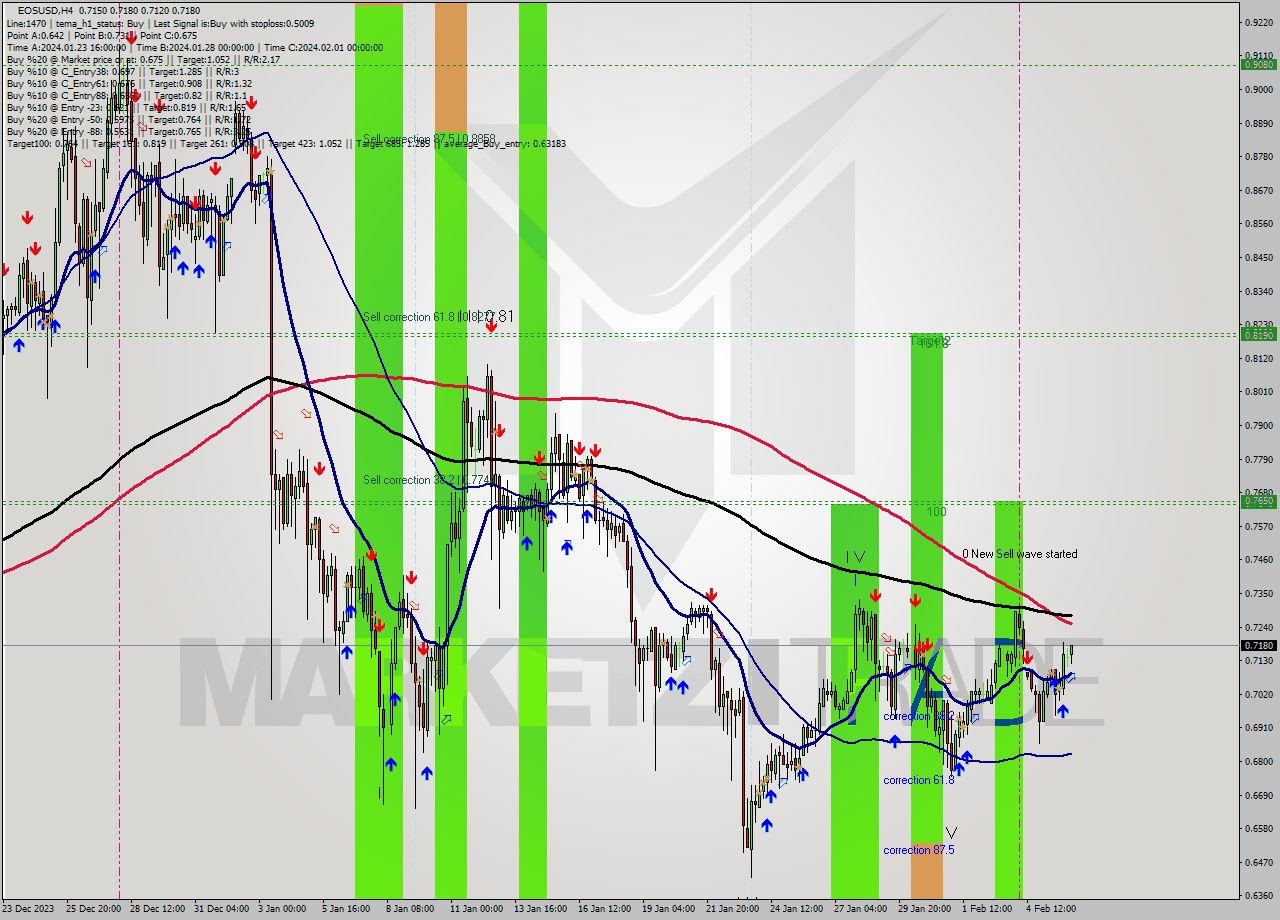The height and width of the screenshot is (920, 1280).
Task: Select the '31 Dec 04:00' time label
Action: coord(223,909)
